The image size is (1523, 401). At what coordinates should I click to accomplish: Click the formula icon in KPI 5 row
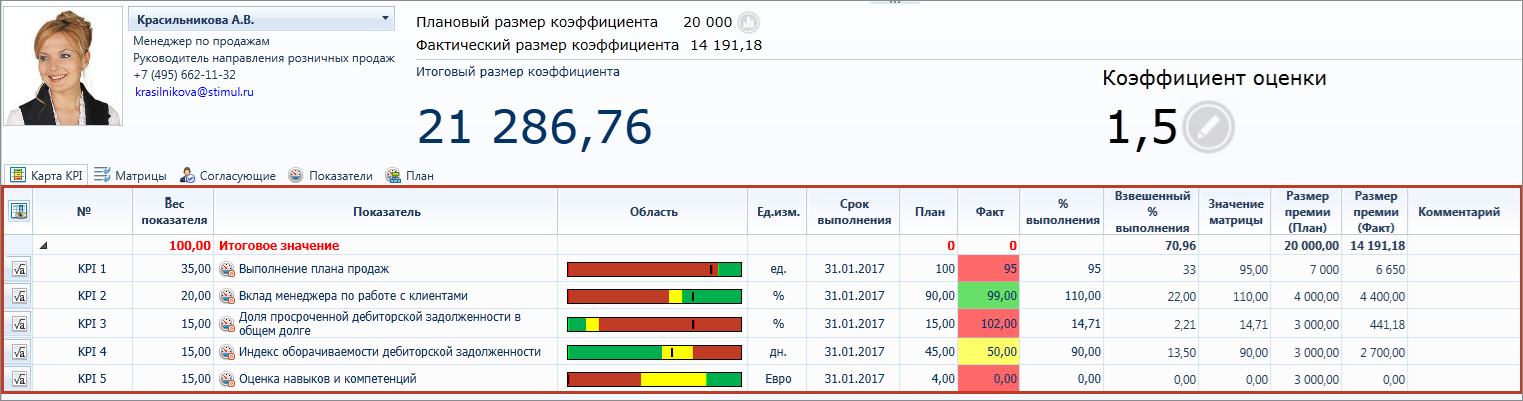19,379
